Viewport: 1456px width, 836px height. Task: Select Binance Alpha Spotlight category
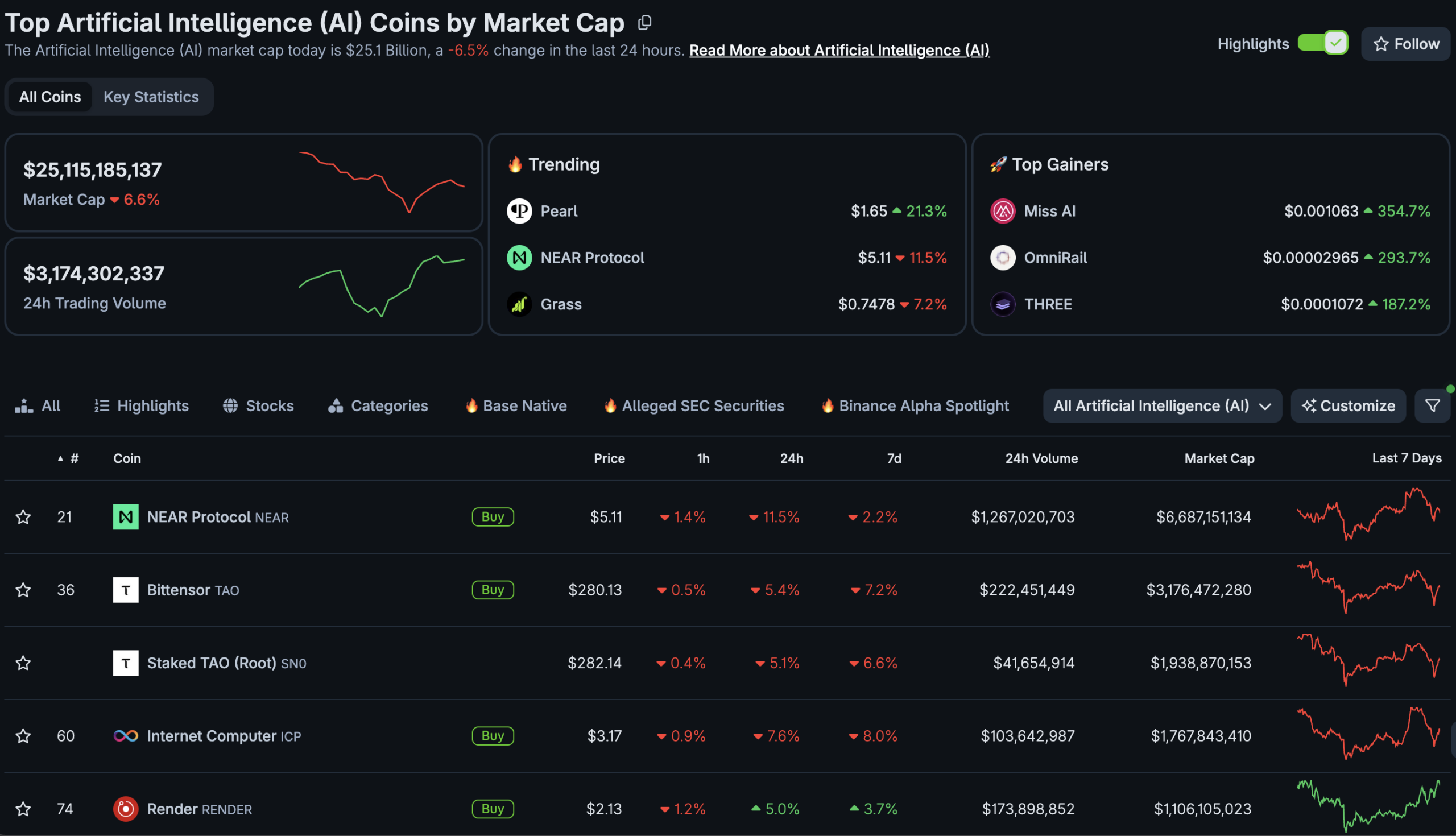[915, 406]
